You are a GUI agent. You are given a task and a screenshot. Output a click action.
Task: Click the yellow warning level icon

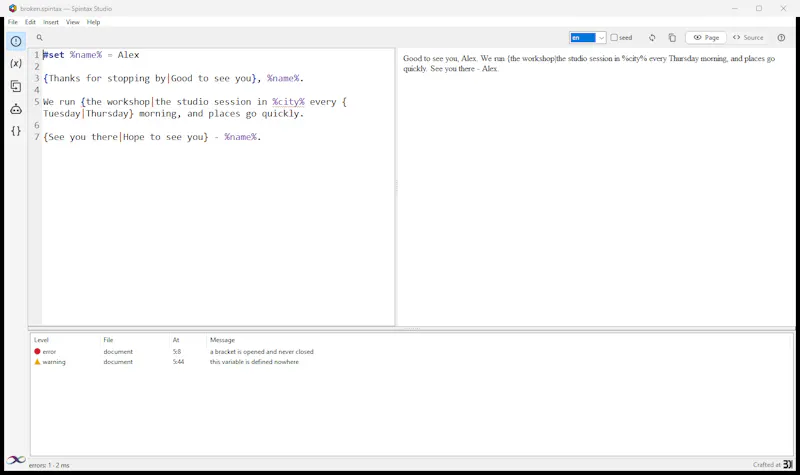coord(37,362)
